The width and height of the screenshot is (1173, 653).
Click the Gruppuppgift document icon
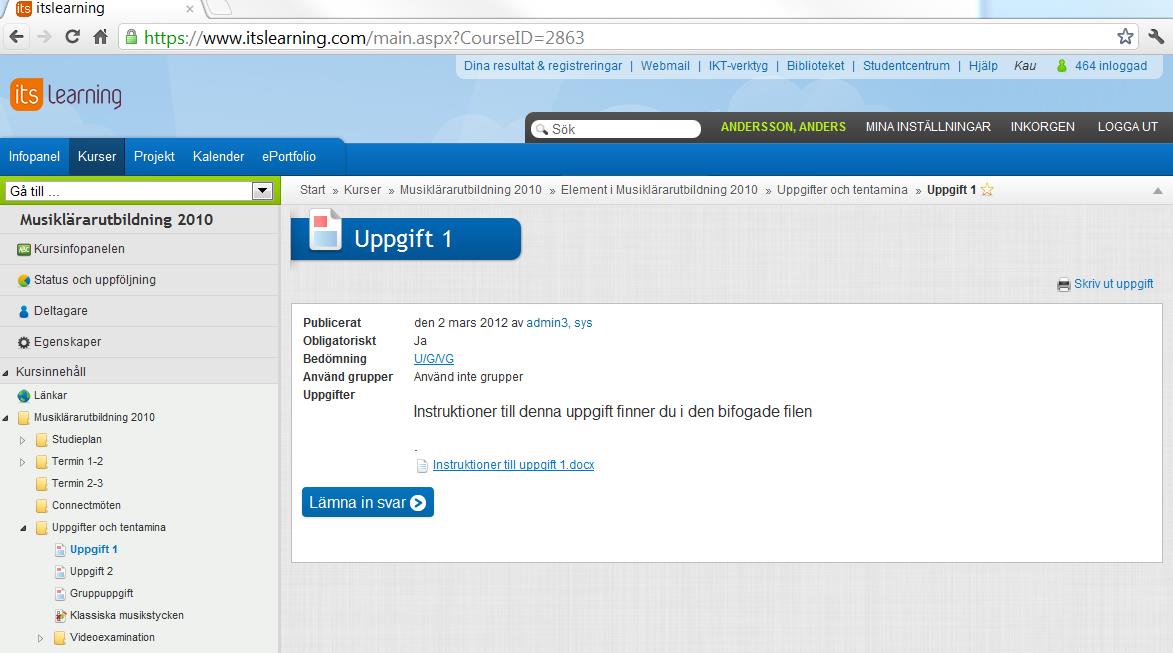click(61, 594)
